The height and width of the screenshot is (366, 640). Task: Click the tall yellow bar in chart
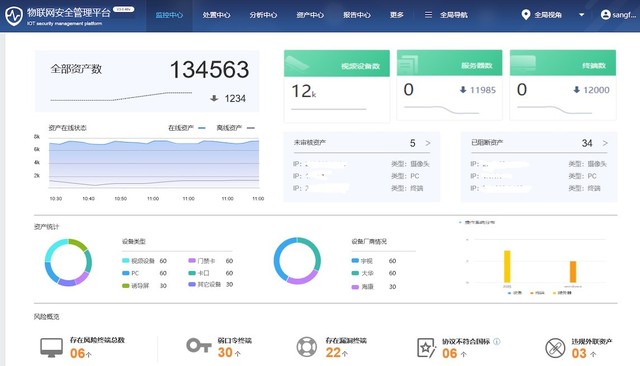click(507, 266)
